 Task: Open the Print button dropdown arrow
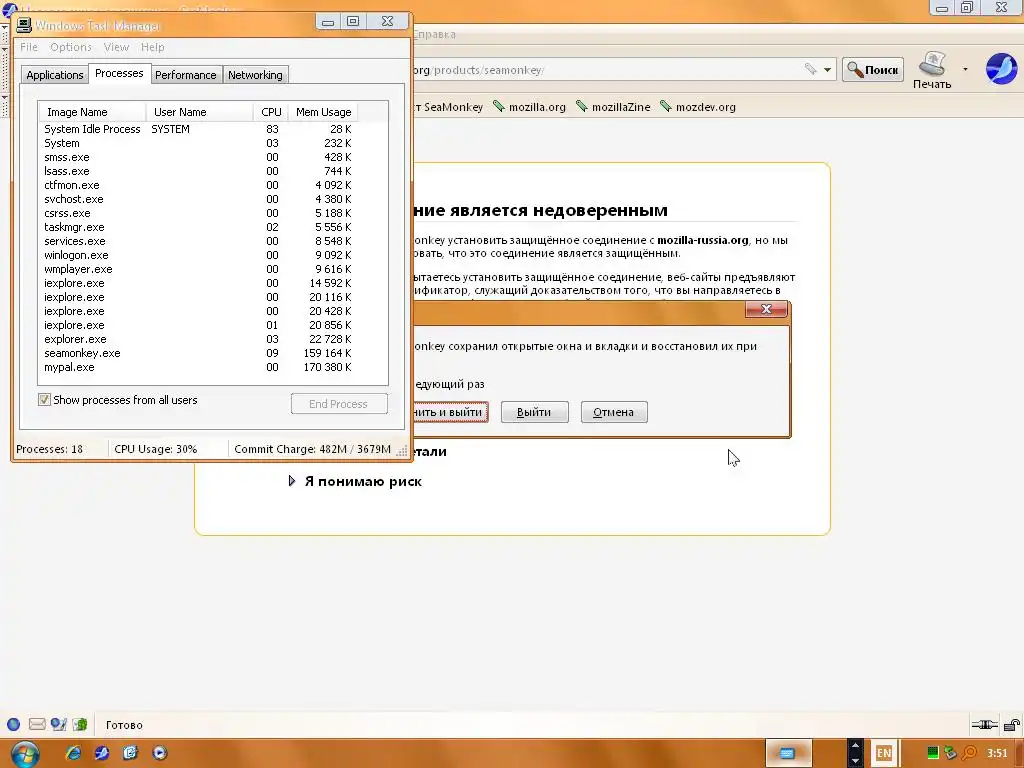tap(965, 69)
